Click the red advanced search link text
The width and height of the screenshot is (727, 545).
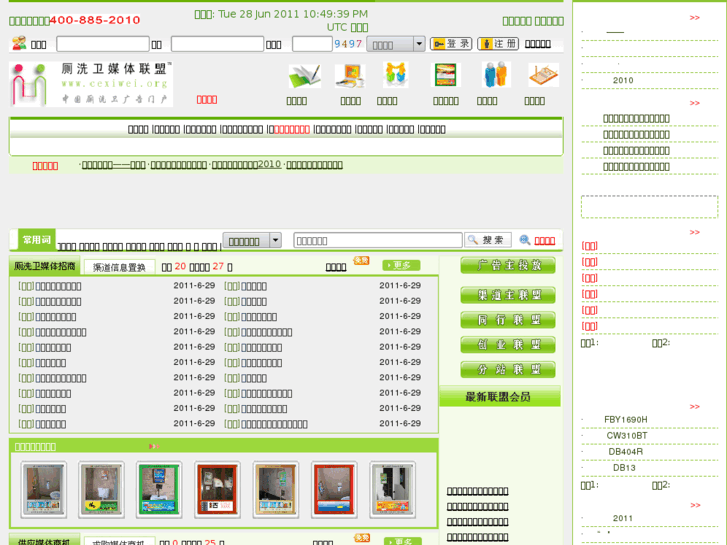tap(545, 241)
